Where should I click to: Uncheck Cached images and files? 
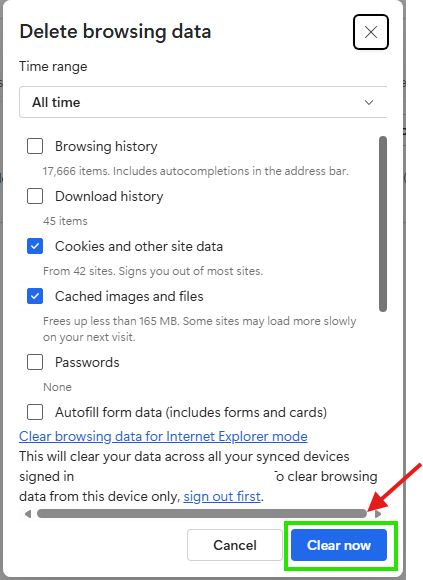click(x=35, y=296)
